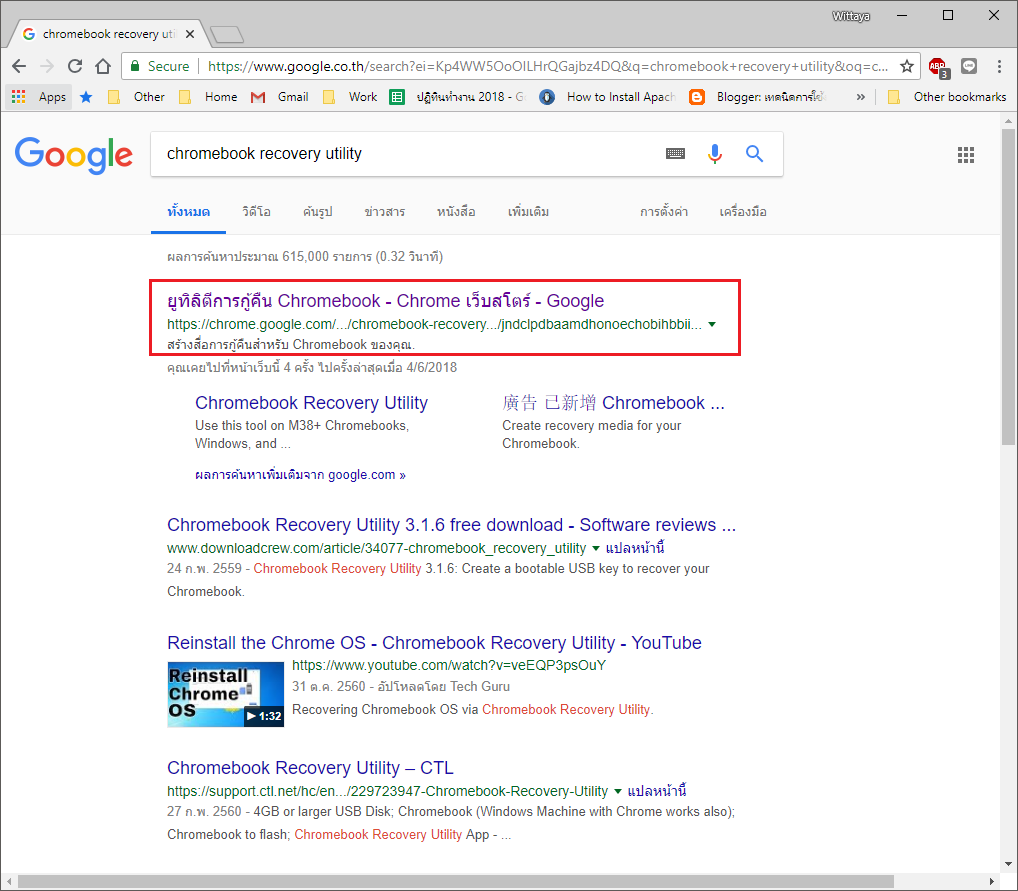Close the chromebook recovery tab
Viewport: 1018px width, 891px height.
[x=190, y=34]
